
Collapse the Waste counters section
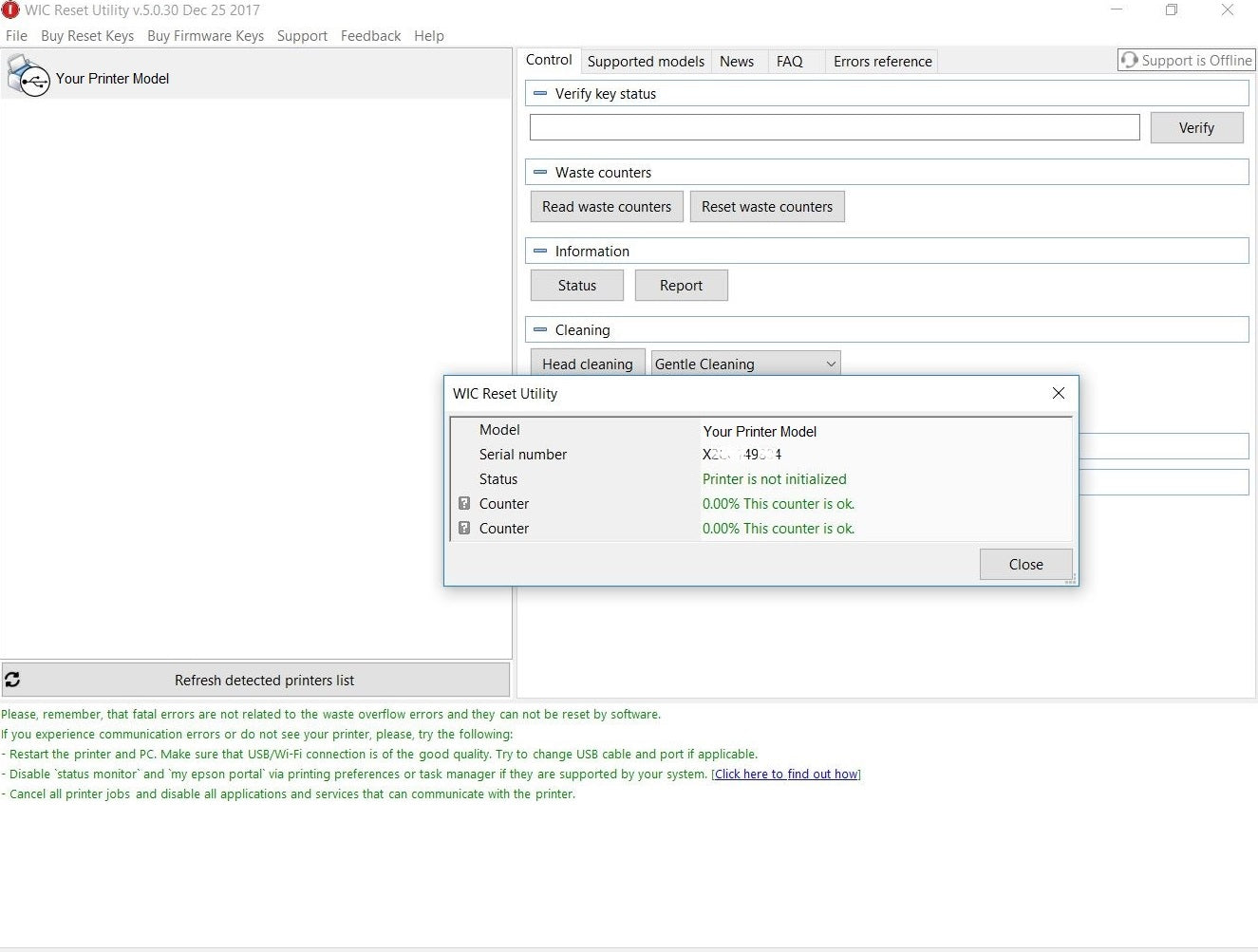coord(540,172)
